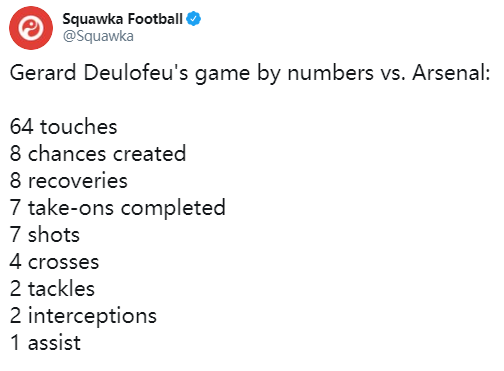504x371 pixels.
Task: Visit the @Squawka handle link
Action: 98,36
